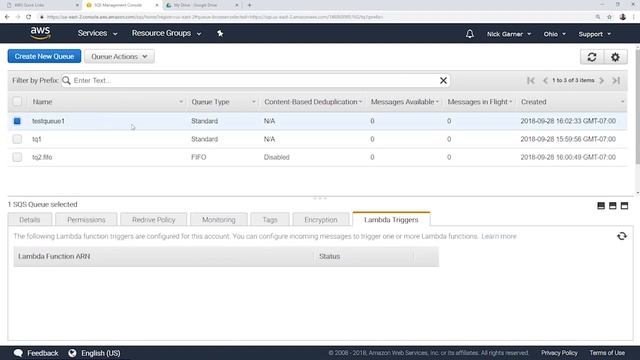Open browser profile avatar
This screenshot has width=640, height=360.
click(x=622, y=17)
